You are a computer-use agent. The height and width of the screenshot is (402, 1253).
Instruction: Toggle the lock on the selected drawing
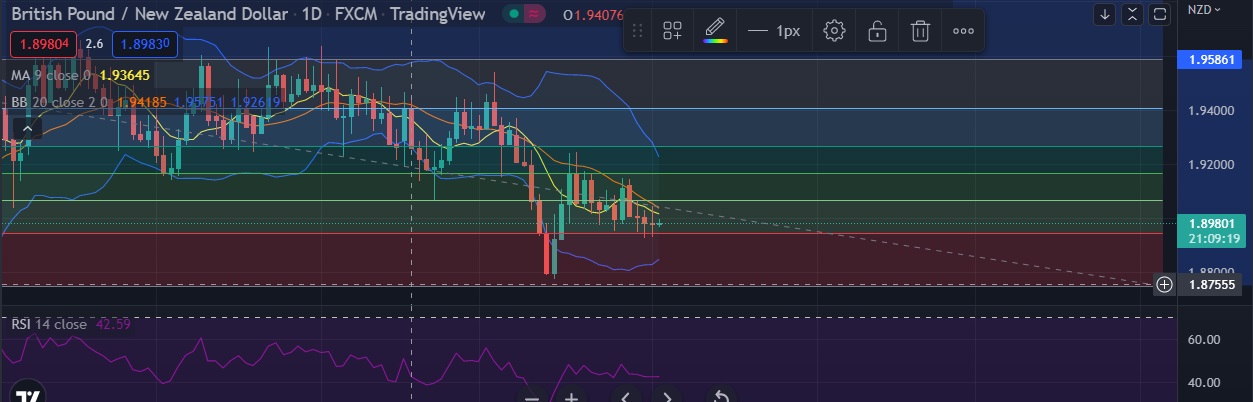point(877,31)
